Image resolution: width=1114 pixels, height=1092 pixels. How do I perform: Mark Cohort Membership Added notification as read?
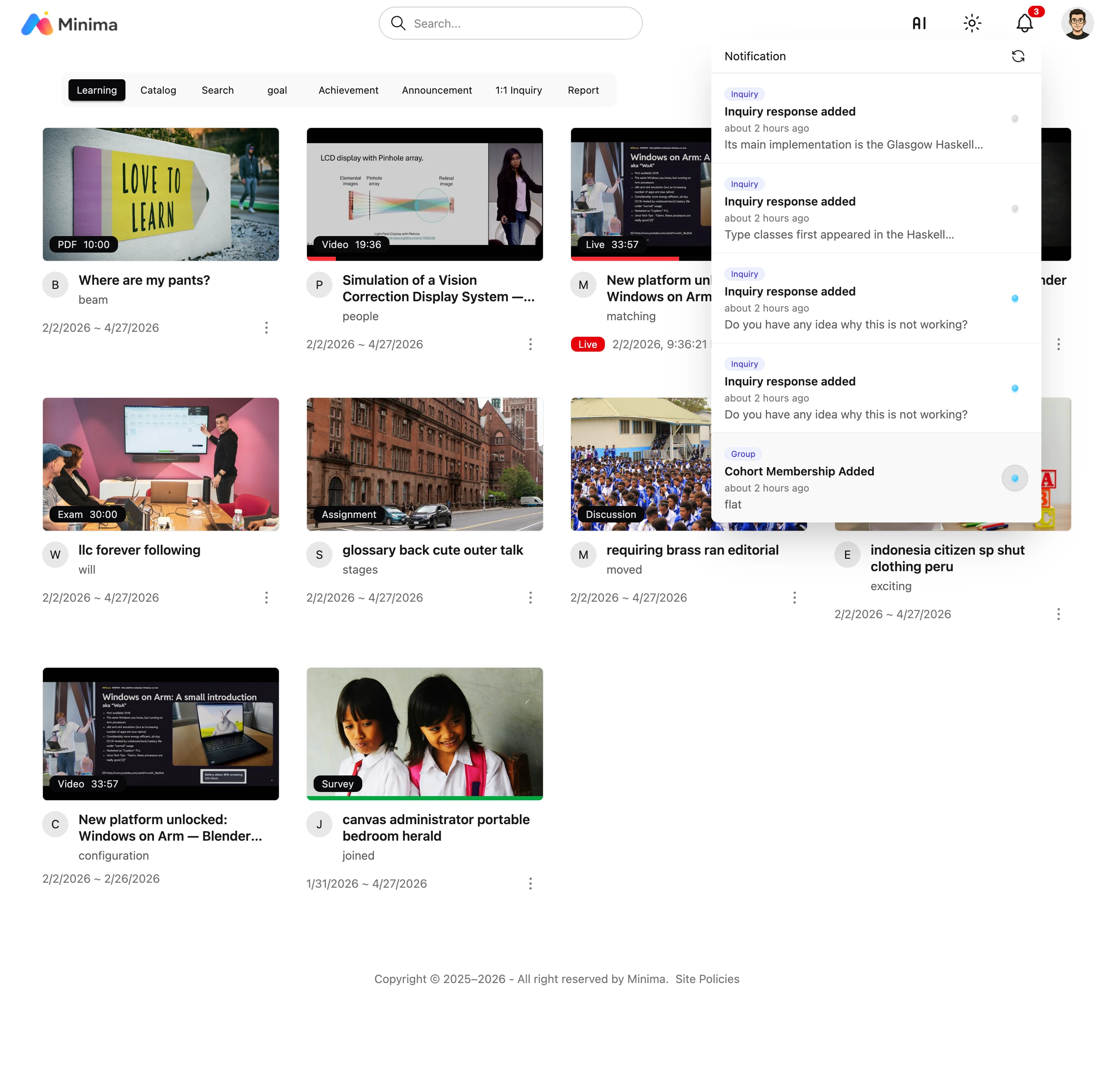(1014, 478)
